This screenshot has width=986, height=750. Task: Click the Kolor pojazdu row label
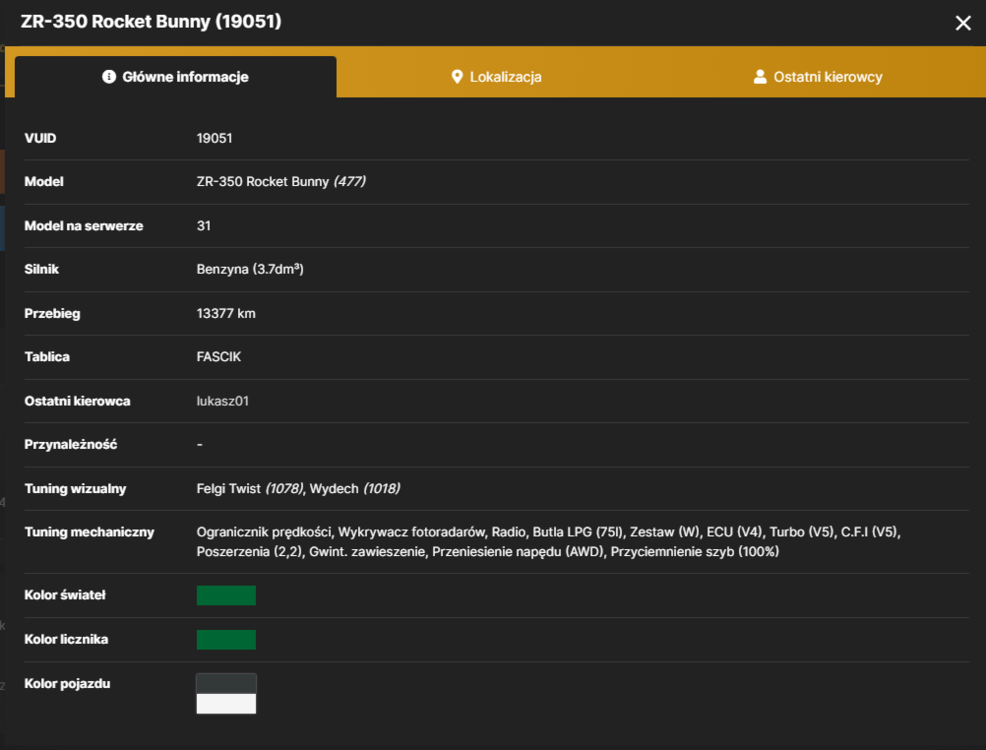tap(67, 683)
